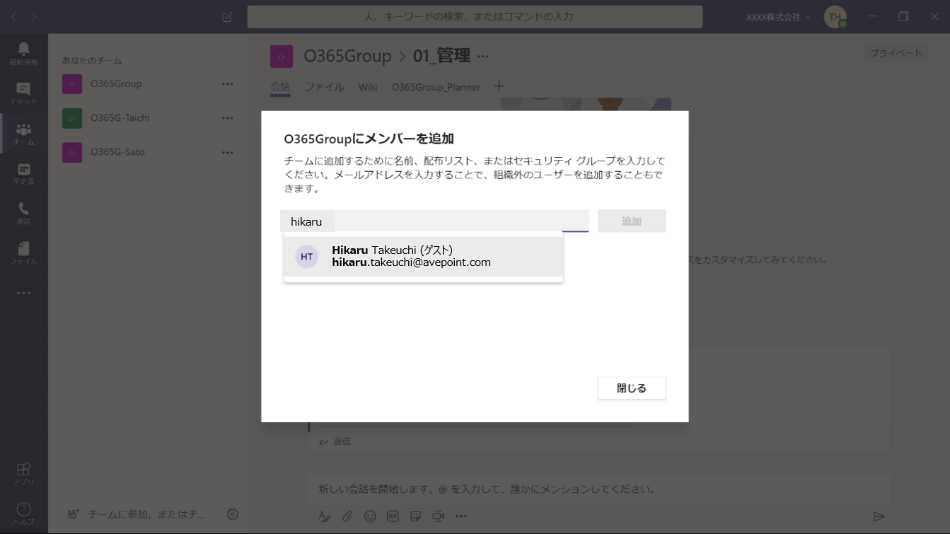Open channel options ellipsis next to 01_管理
Image resolution: width=950 pixels, height=534 pixels.
(483, 56)
